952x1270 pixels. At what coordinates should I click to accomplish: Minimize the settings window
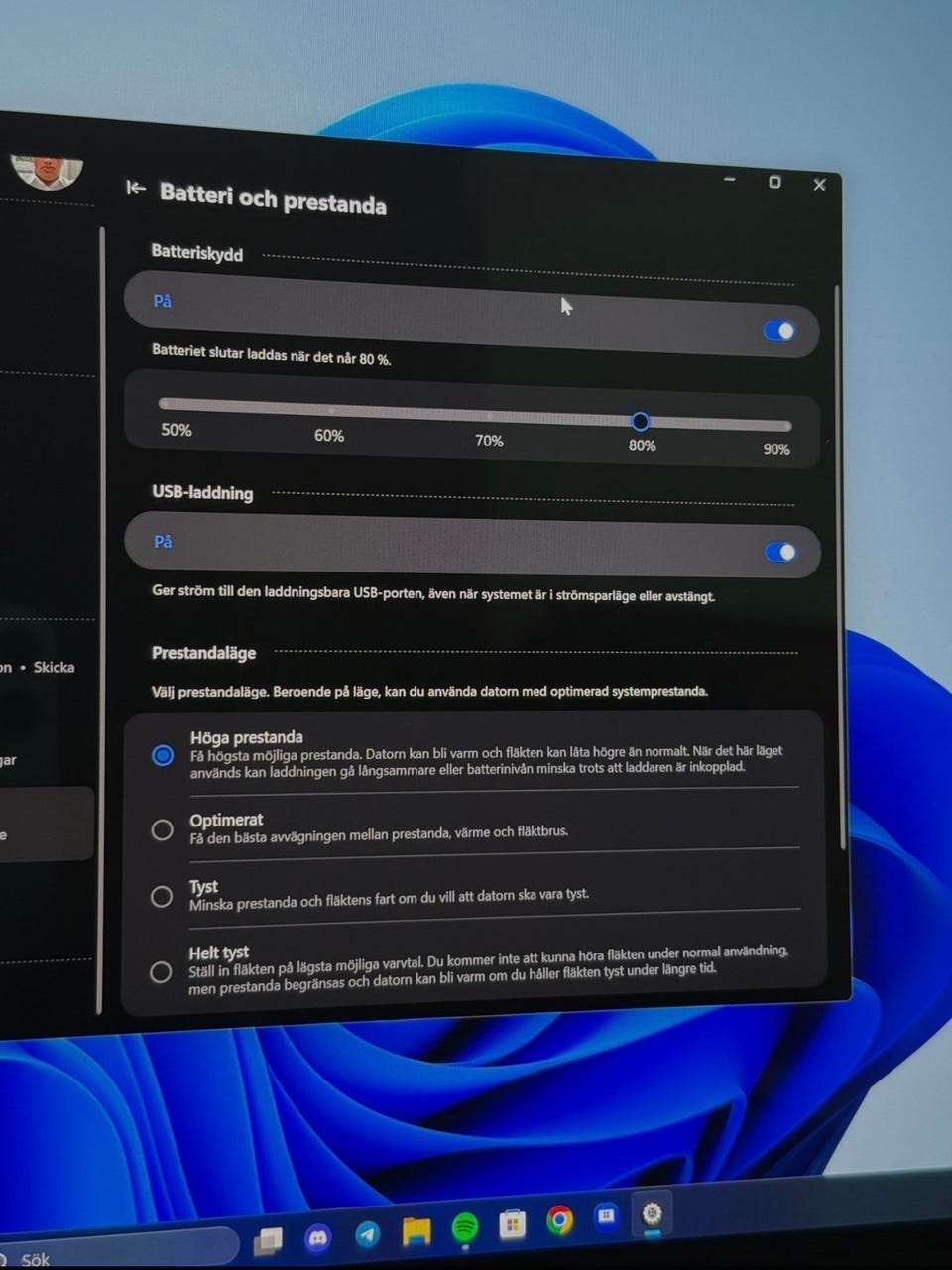pyautogui.click(x=730, y=179)
